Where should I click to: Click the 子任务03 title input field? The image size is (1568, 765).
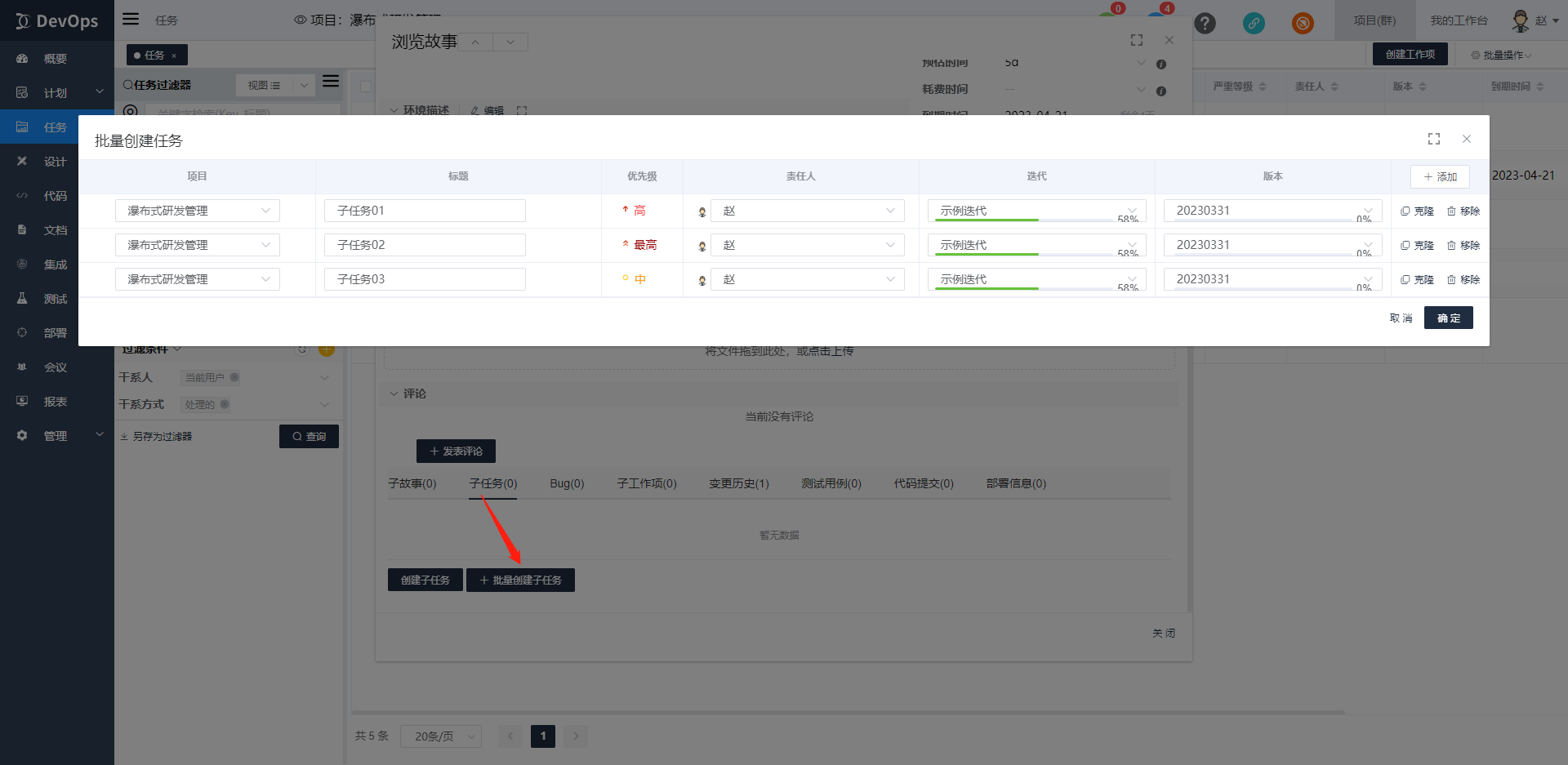click(x=425, y=279)
